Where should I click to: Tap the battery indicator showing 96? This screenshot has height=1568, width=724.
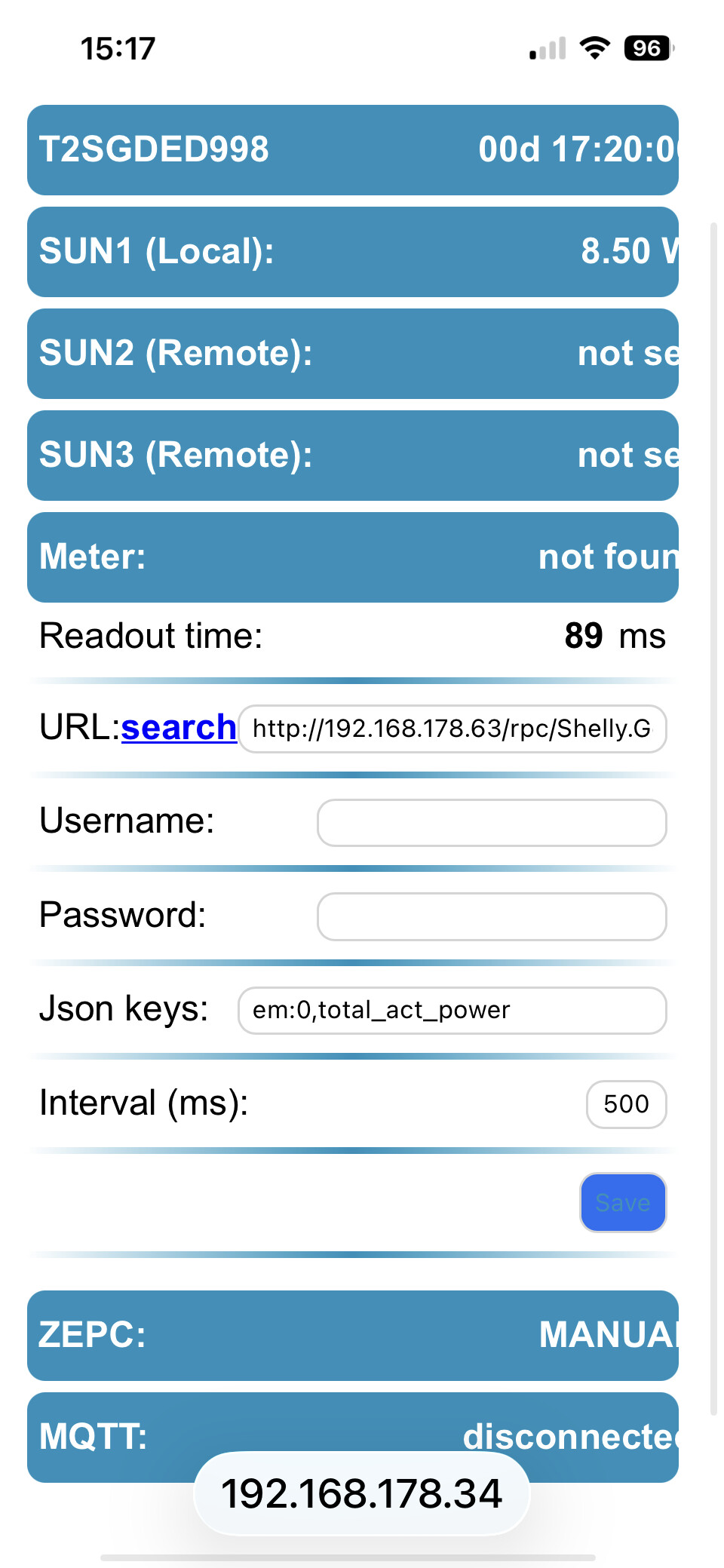coord(649,48)
